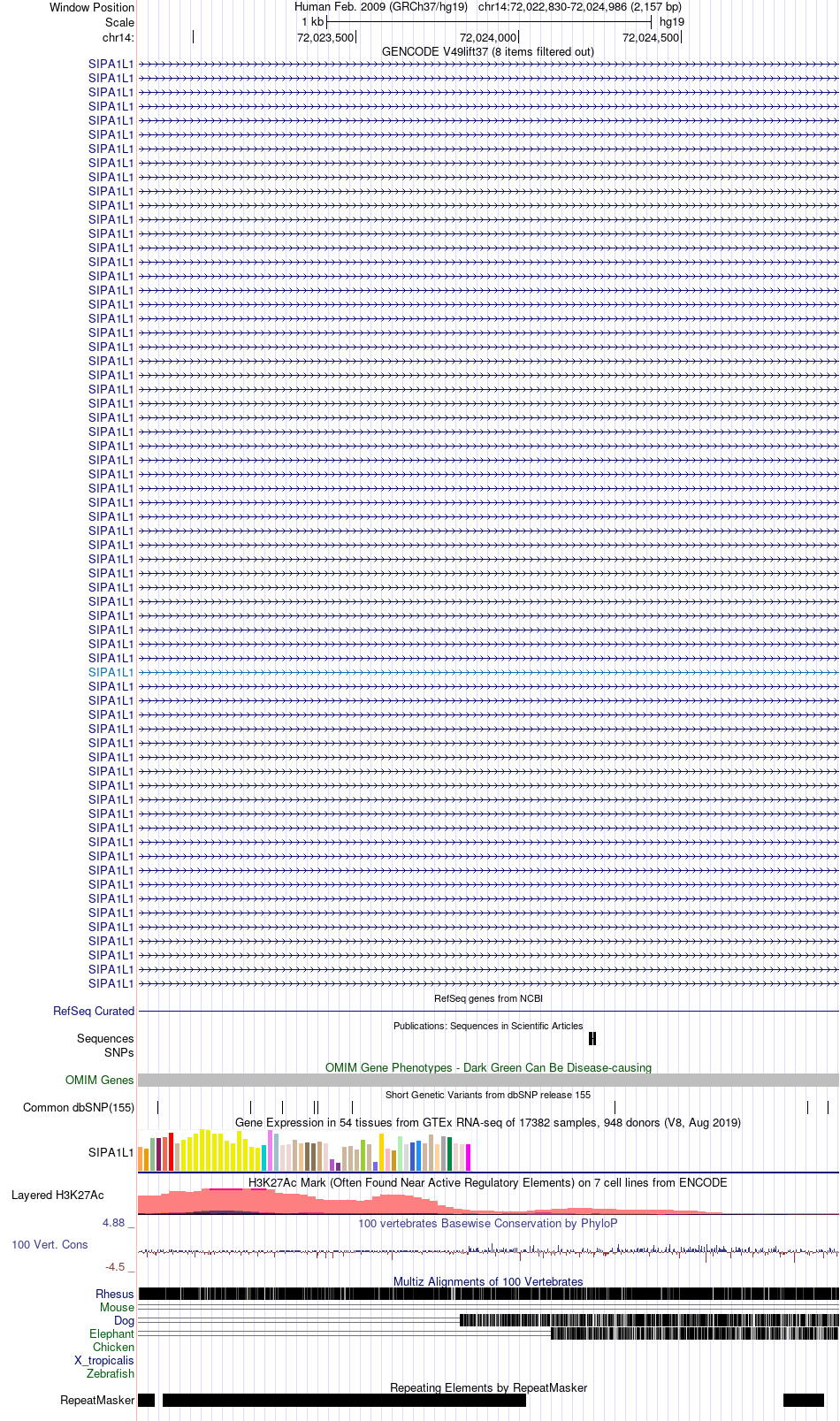Viewport: 840px width, 1421px height.
Task: Click the chr14:72,022,830-72,024,986 position text
Action: tap(580, 7)
